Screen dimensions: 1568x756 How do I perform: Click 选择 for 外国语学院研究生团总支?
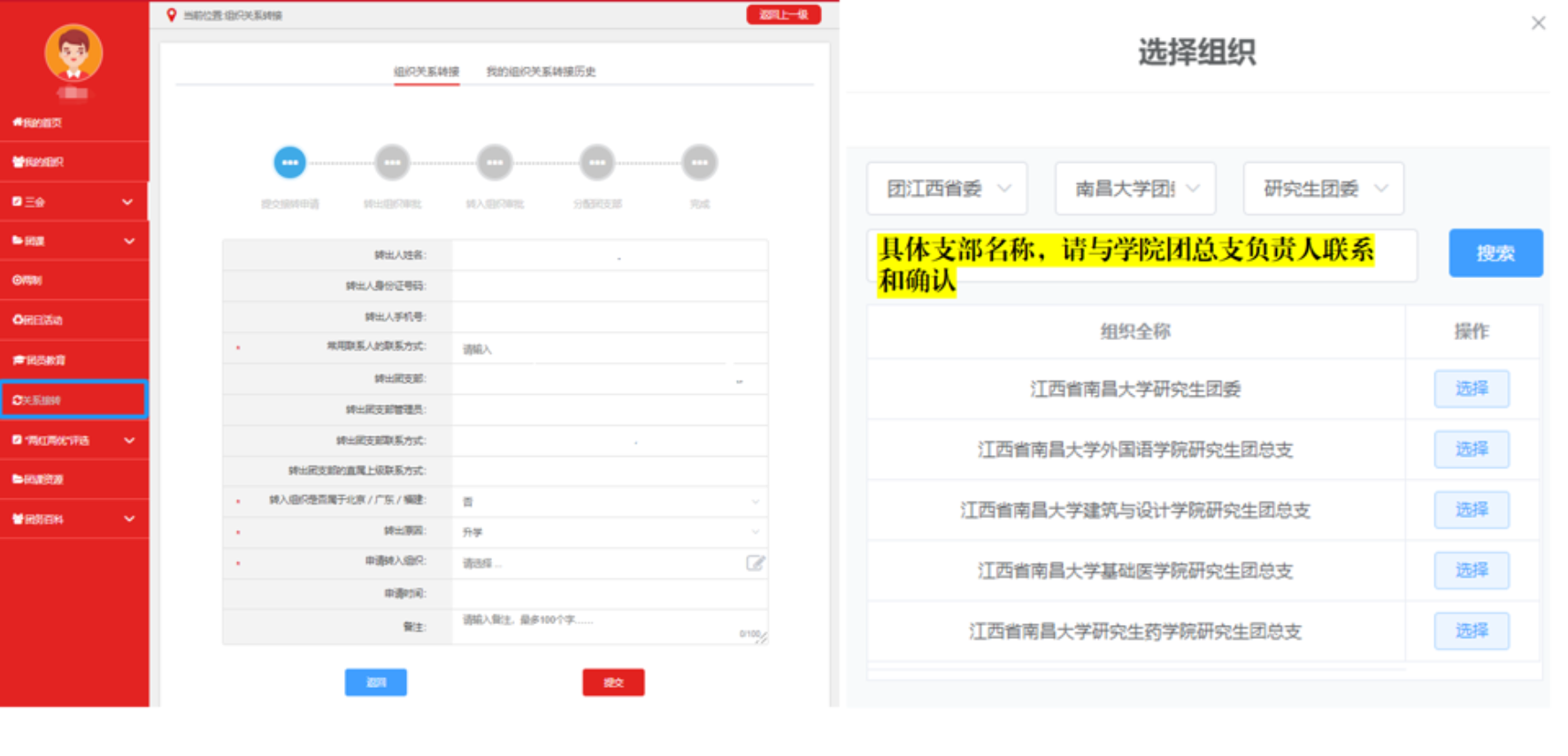pos(1472,450)
